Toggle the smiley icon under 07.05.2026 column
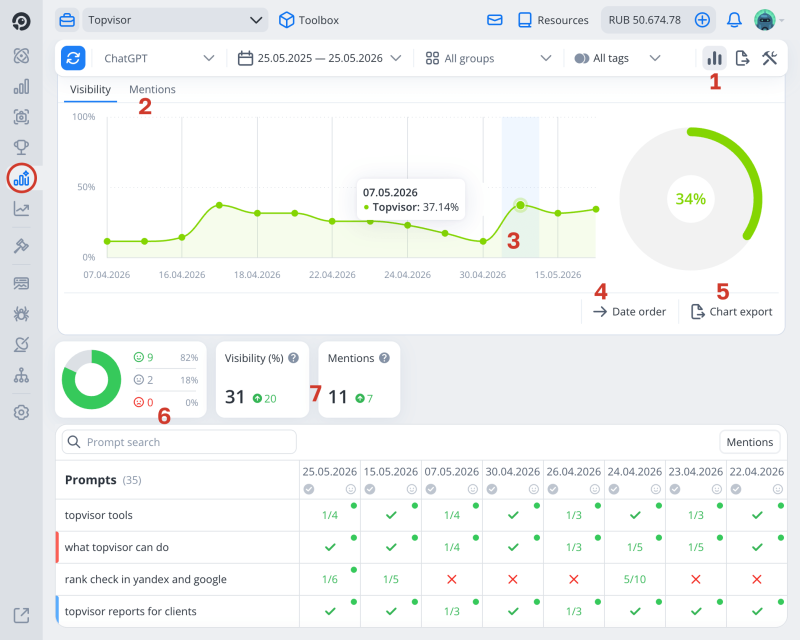The height and width of the screenshot is (640, 800). coord(472,489)
